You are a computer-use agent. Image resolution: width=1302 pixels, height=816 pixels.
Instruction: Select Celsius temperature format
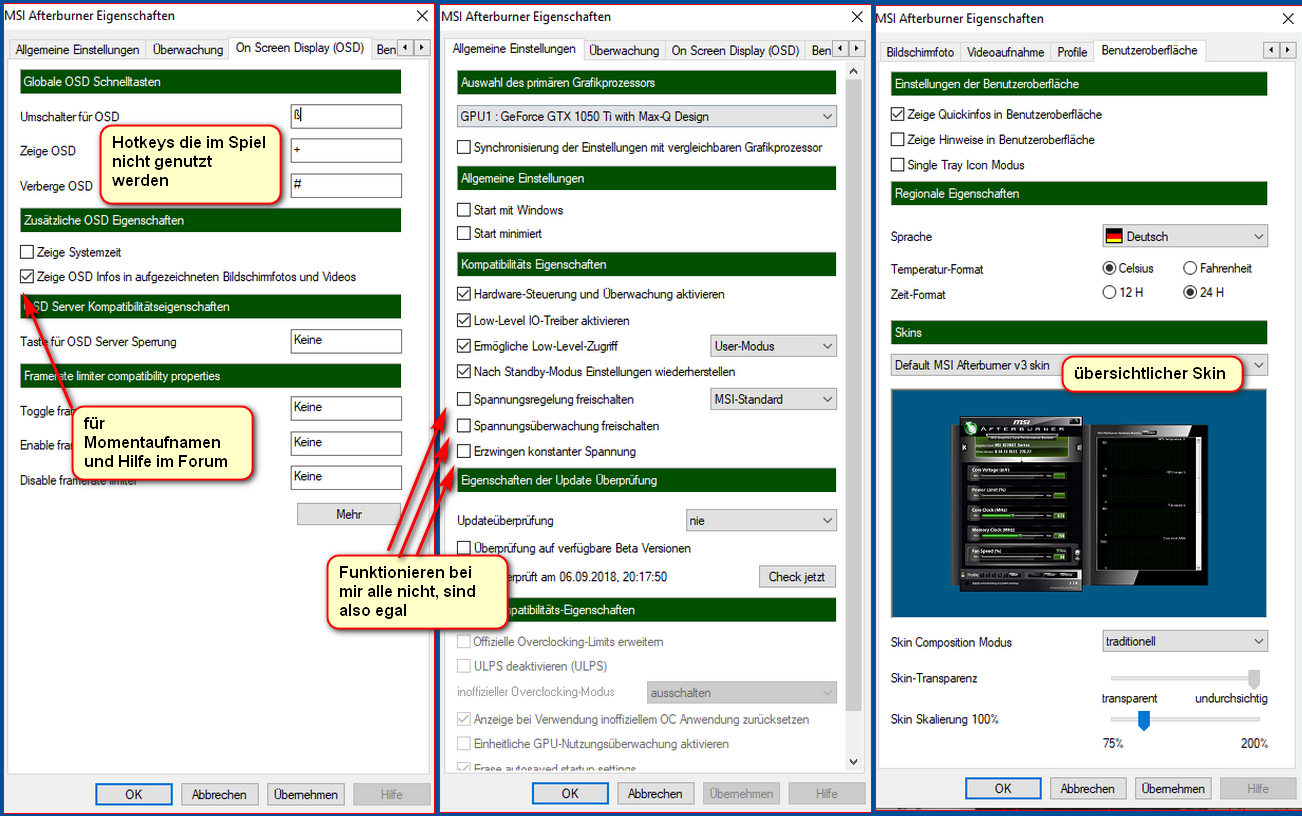tap(1109, 268)
